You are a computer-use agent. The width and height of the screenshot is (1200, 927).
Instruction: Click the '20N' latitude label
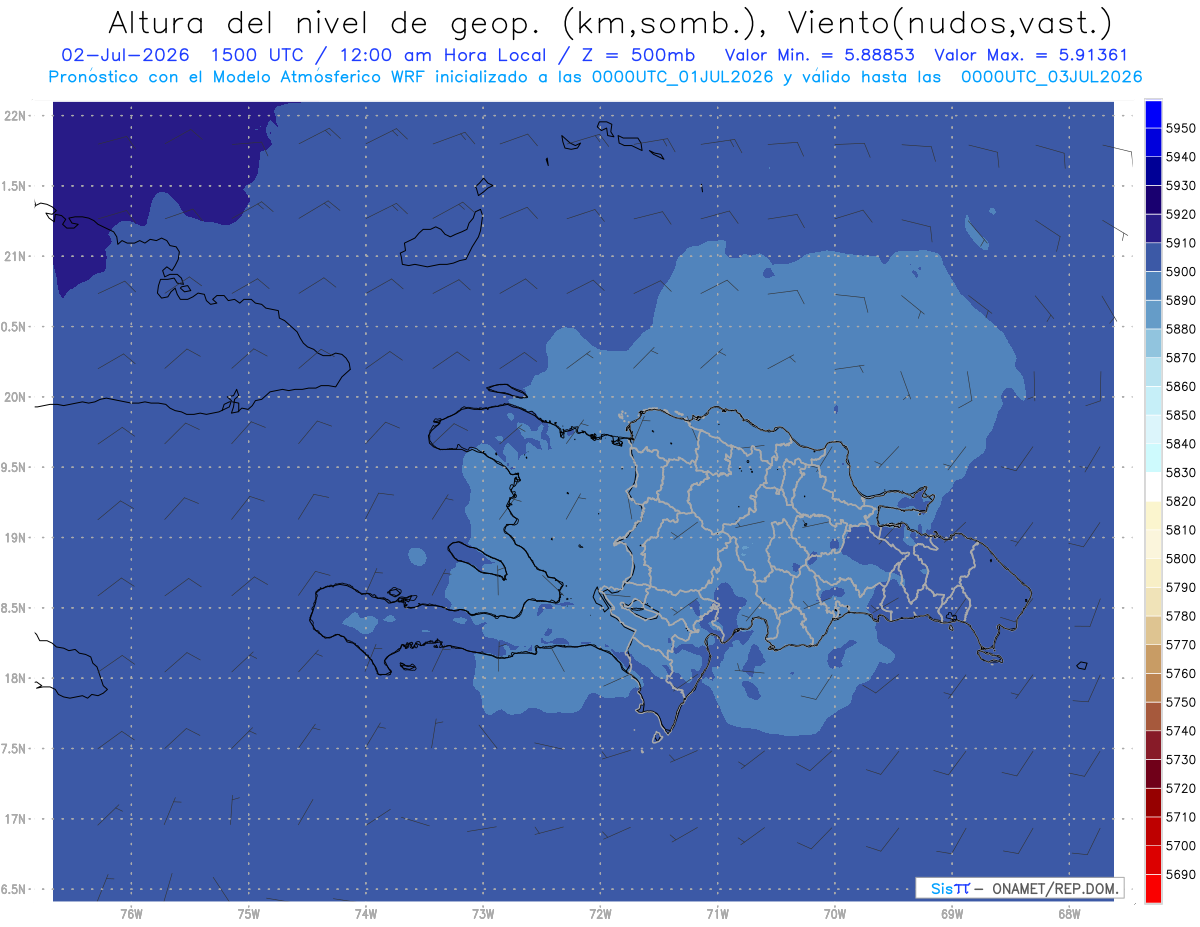coord(16,397)
